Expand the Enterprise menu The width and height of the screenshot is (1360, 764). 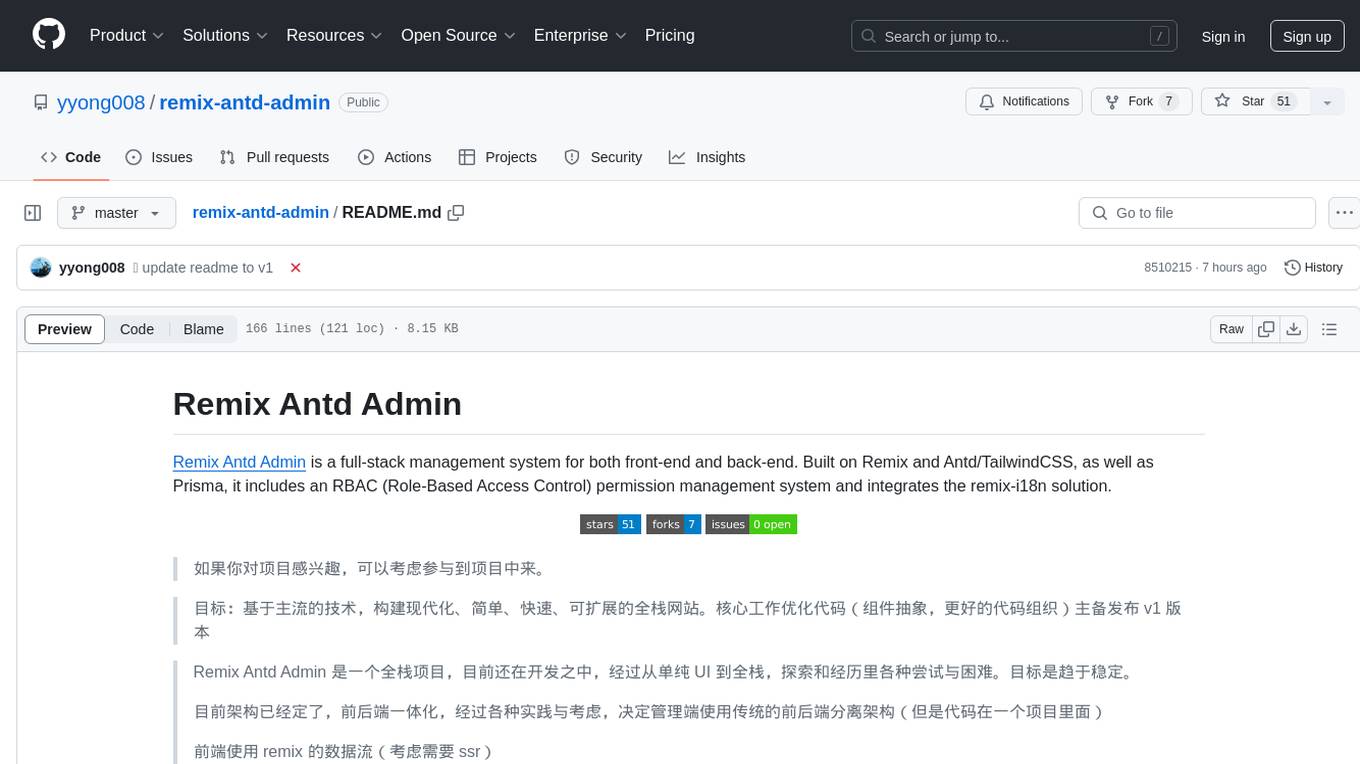(580, 35)
